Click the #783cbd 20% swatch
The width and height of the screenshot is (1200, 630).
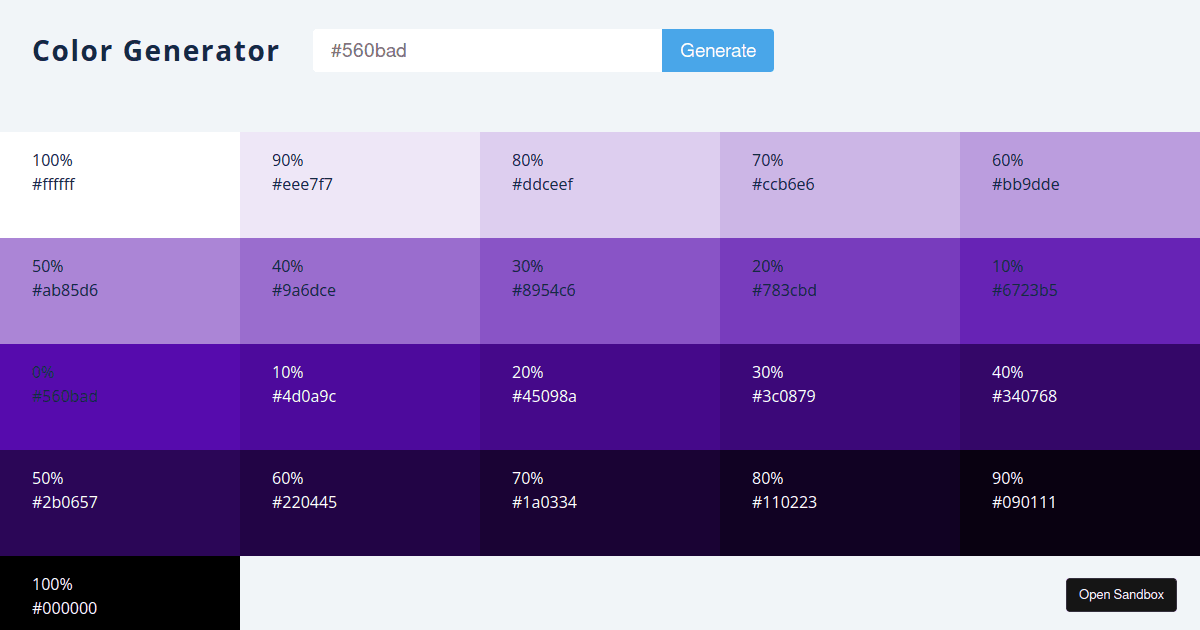[840, 290]
